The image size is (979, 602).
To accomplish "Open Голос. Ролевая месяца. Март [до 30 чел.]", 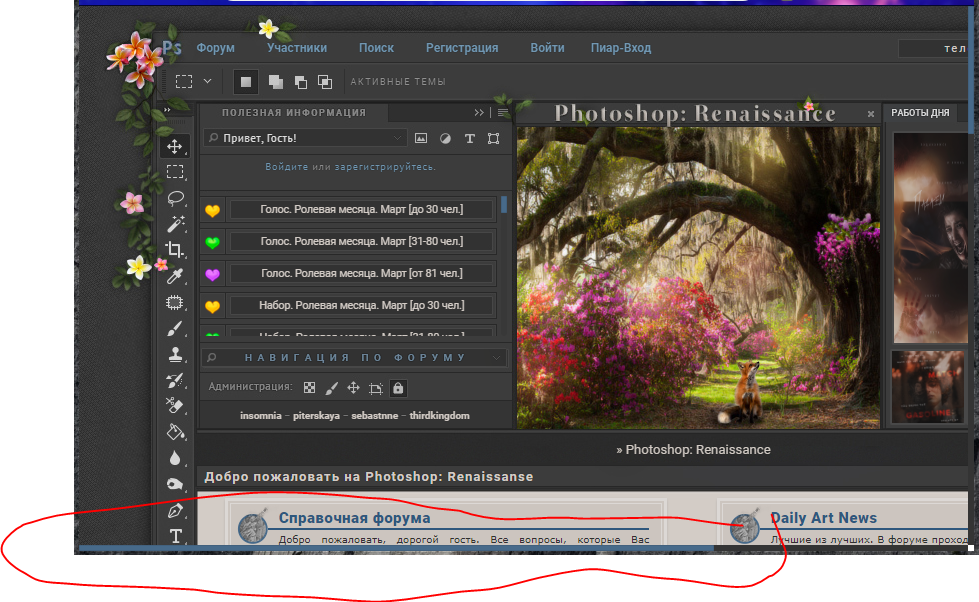I will coord(362,209).
